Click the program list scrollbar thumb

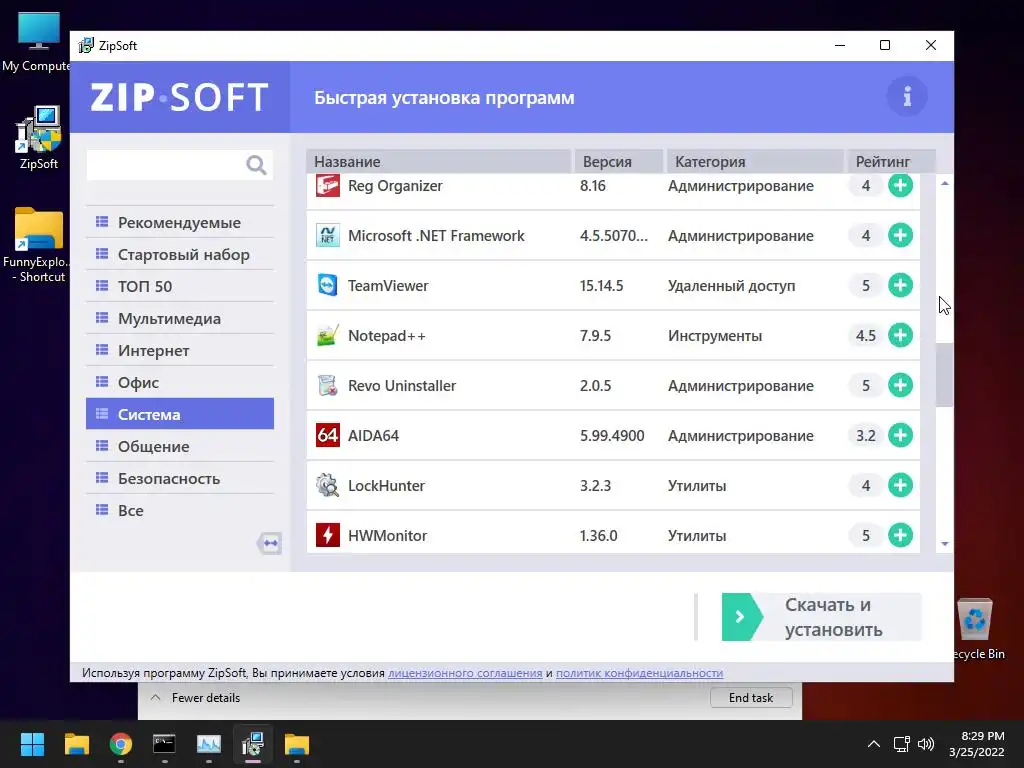[x=944, y=376]
